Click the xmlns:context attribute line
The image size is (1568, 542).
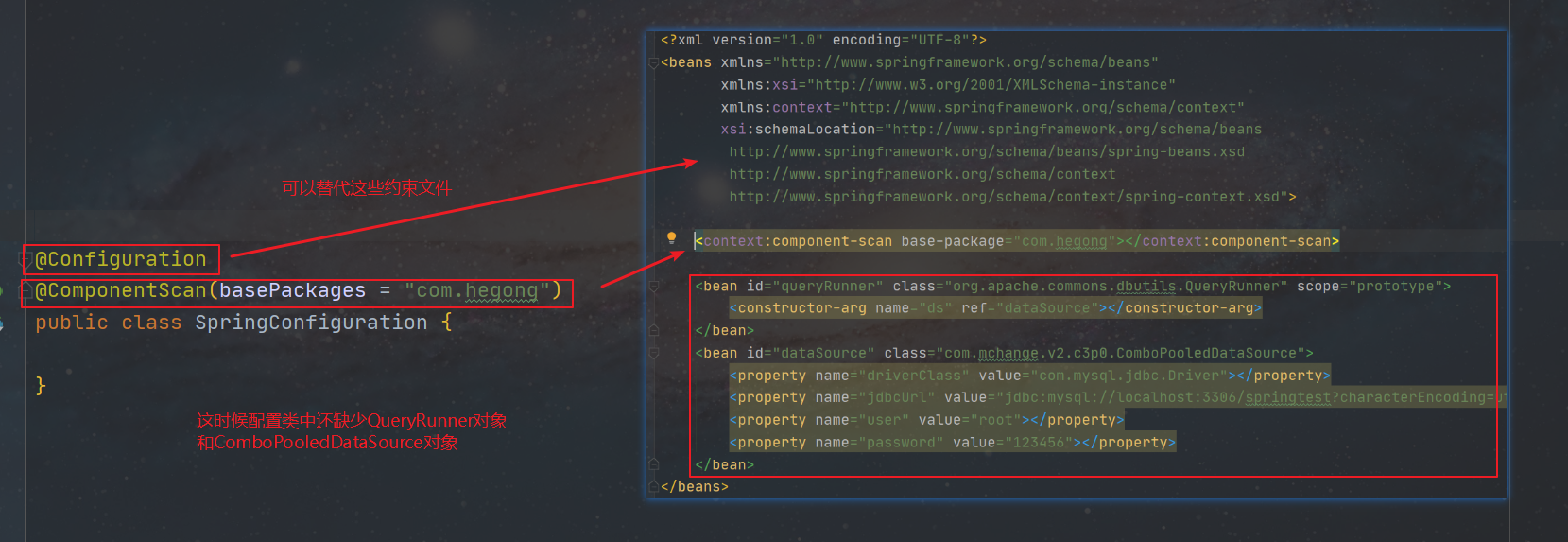click(982, 108)
